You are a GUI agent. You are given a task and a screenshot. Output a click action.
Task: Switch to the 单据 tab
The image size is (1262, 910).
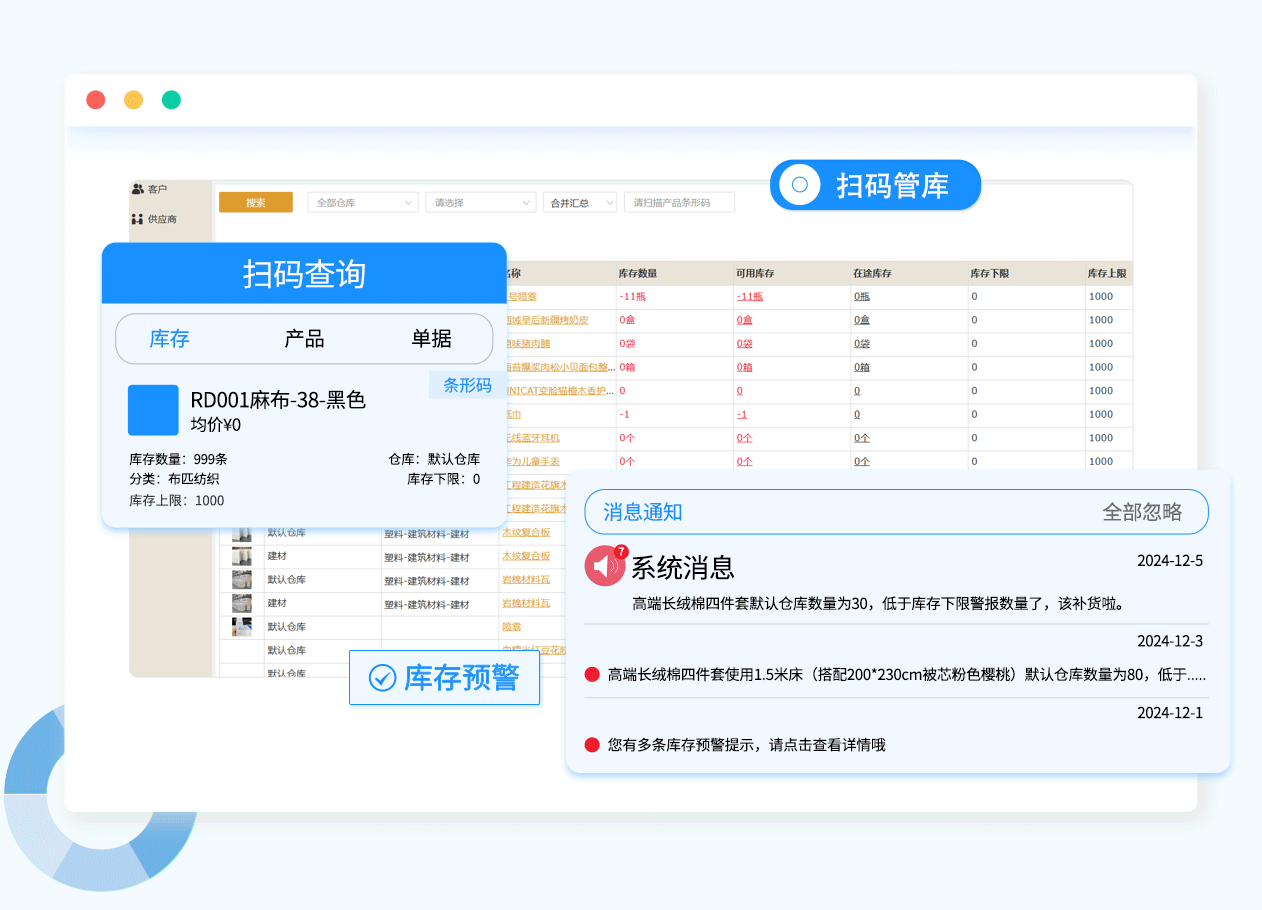coord(431,339)
